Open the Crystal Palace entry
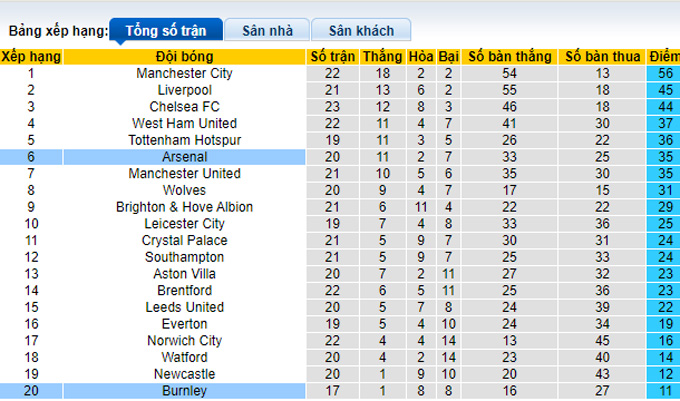 point(184,240)
